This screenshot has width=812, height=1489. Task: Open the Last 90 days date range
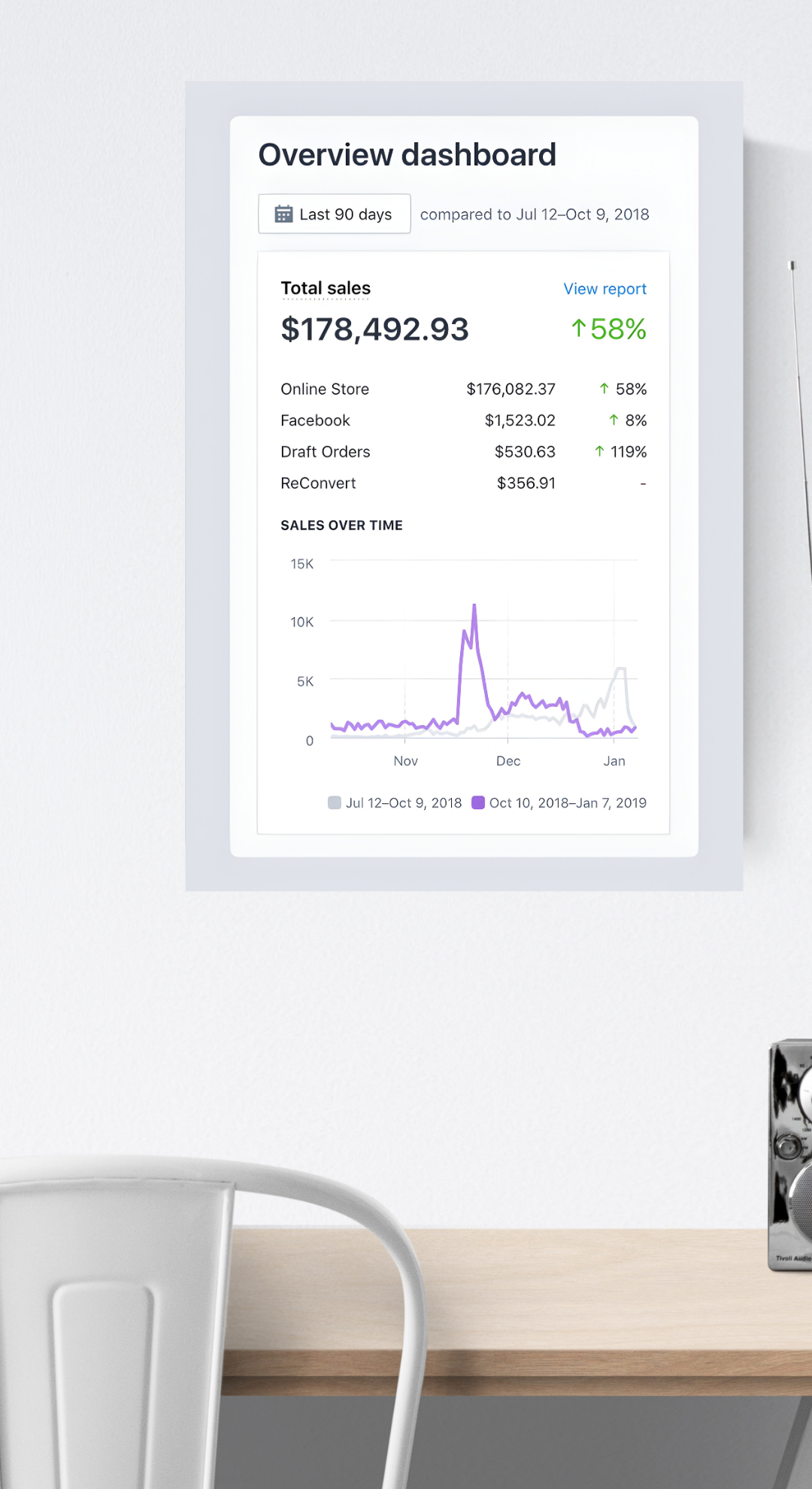point(335,214)
